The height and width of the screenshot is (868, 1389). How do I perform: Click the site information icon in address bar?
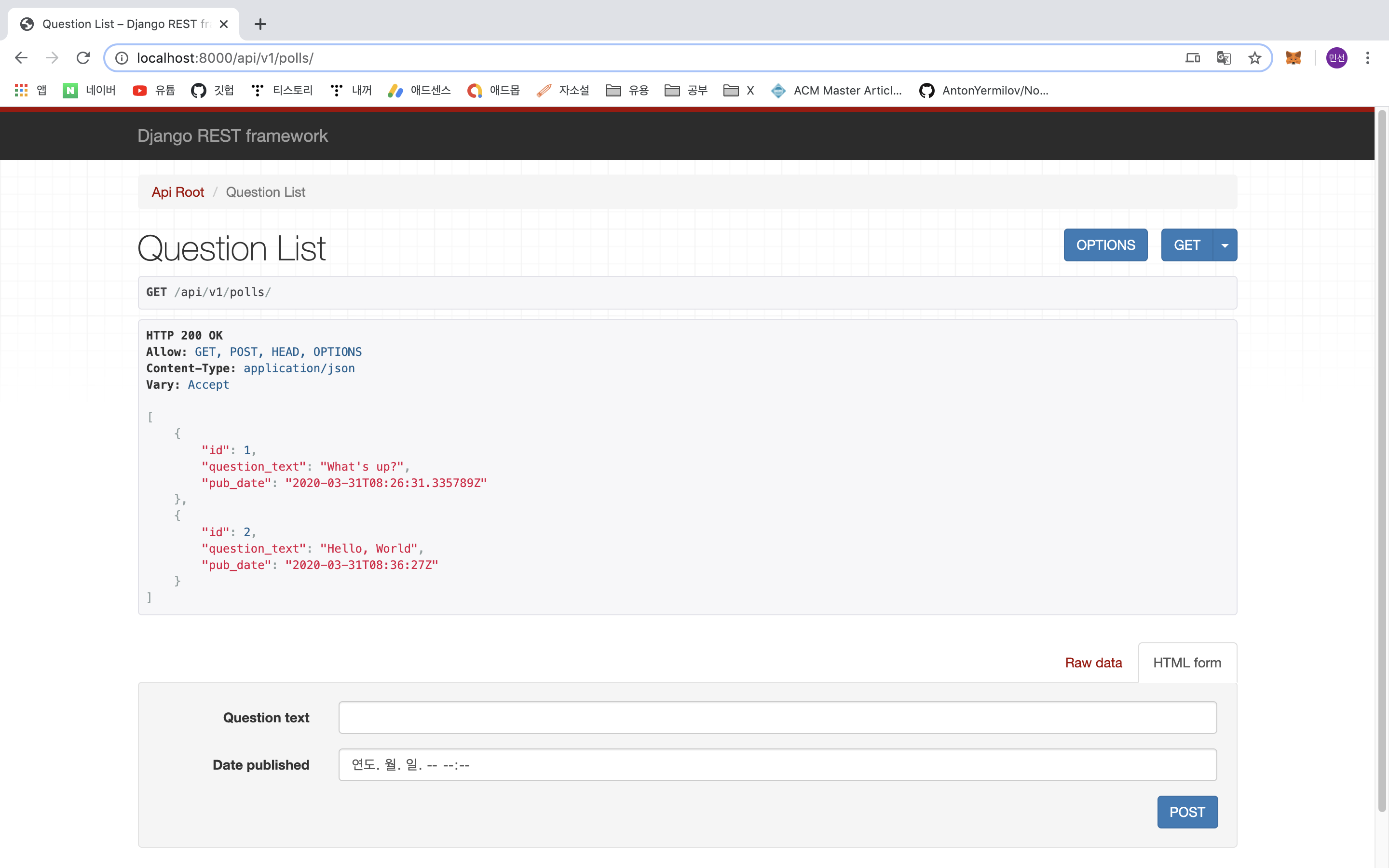coord(122,58)
